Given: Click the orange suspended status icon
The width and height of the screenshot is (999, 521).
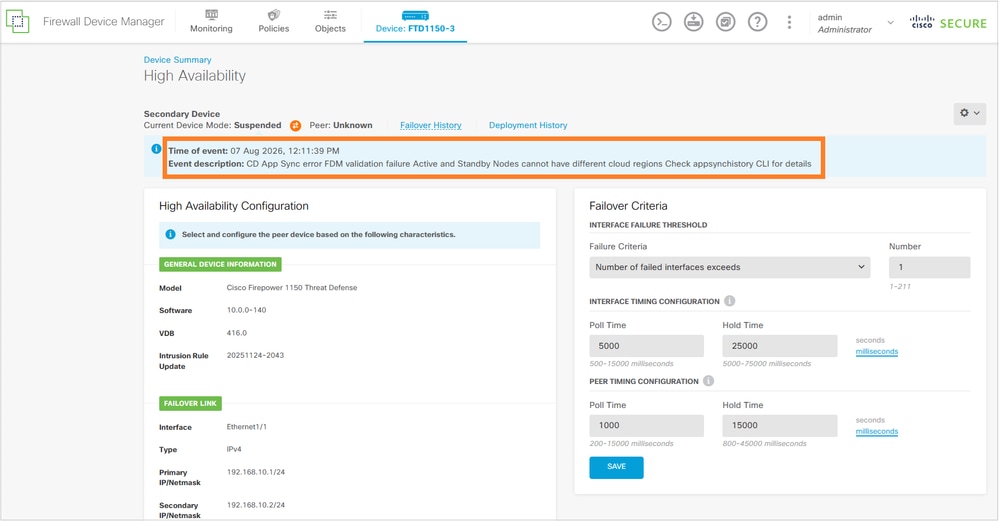Looking at the screenshot, I should click(296, 125).
